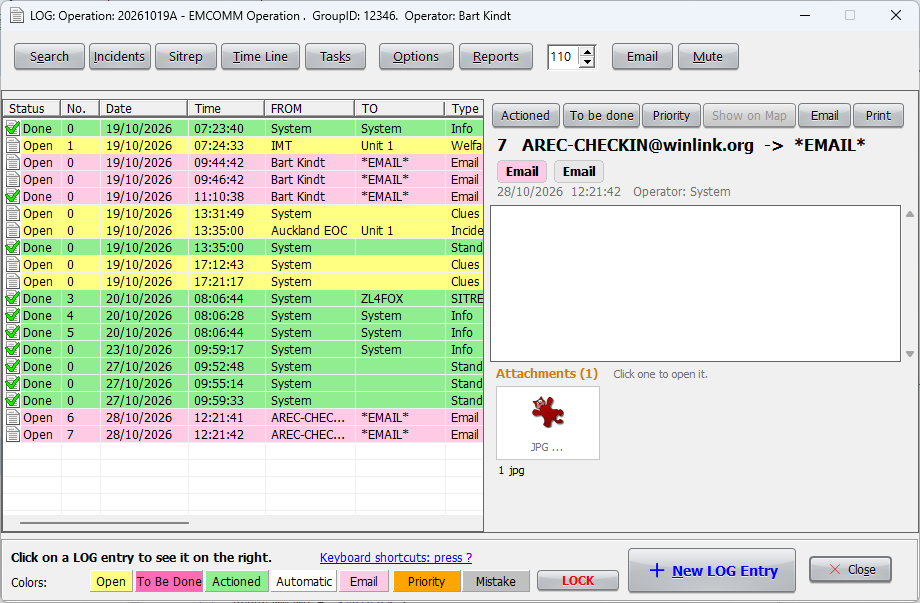The image size is (920, 603).
Task: Click the pink To Be Done color swatch
Action: [170, 581]
